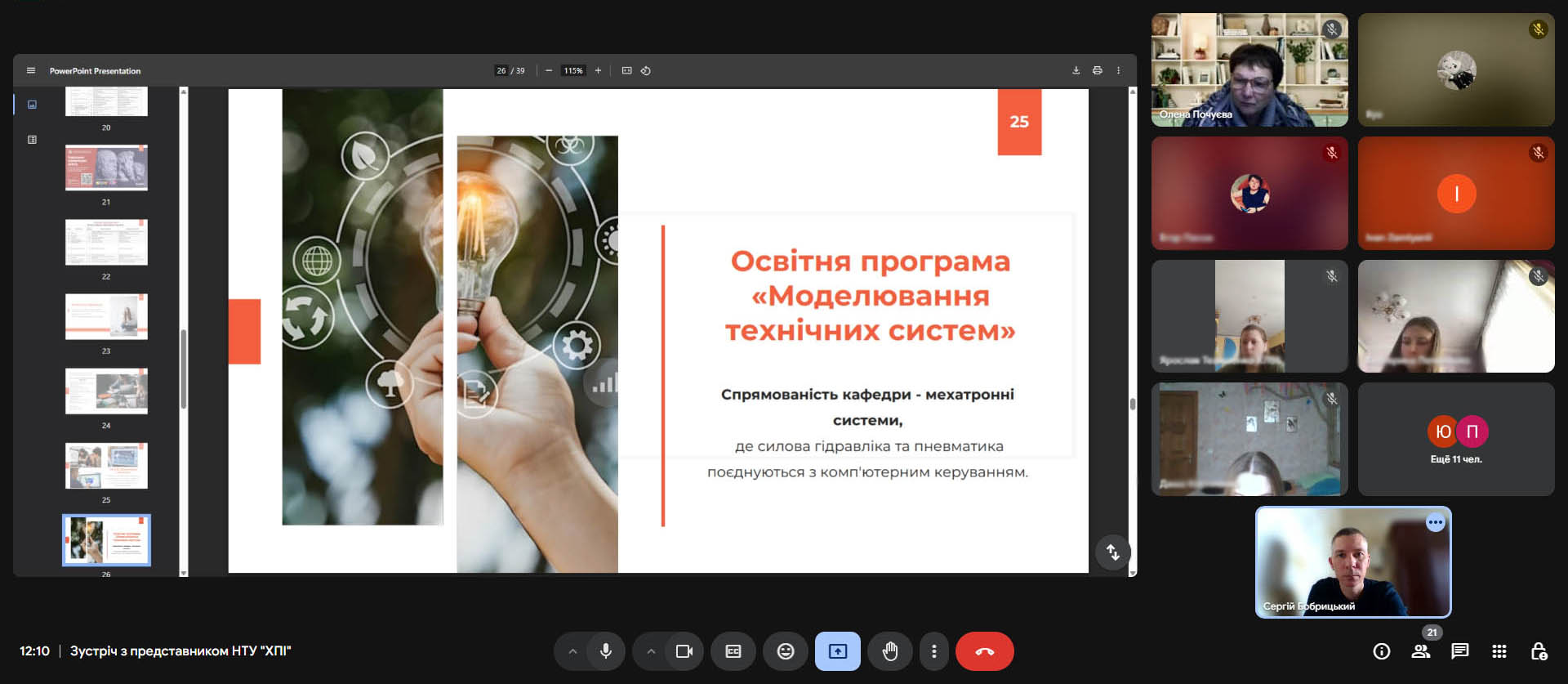Image resolution: width=1568 pixels, height=684 pixels.
Task: Toggle the camera in the call bar
Action: [684, 651]
